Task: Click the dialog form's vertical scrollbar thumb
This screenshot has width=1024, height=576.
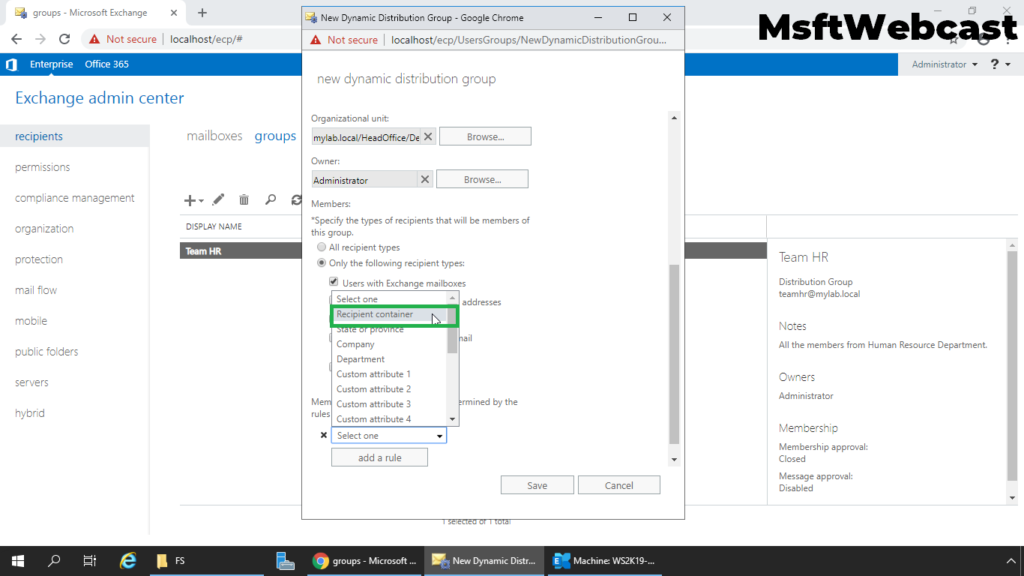Action: click(674, 354)
